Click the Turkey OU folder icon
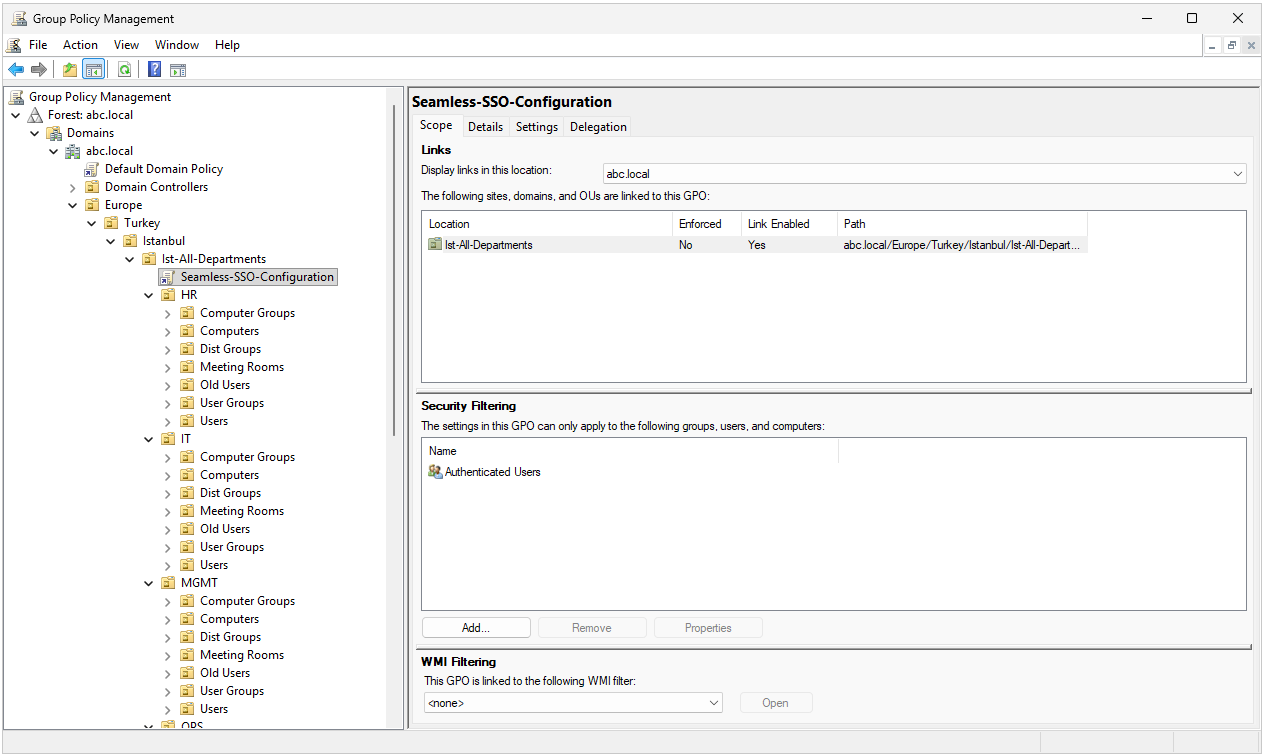The image size is (1263, 755). 111,223
